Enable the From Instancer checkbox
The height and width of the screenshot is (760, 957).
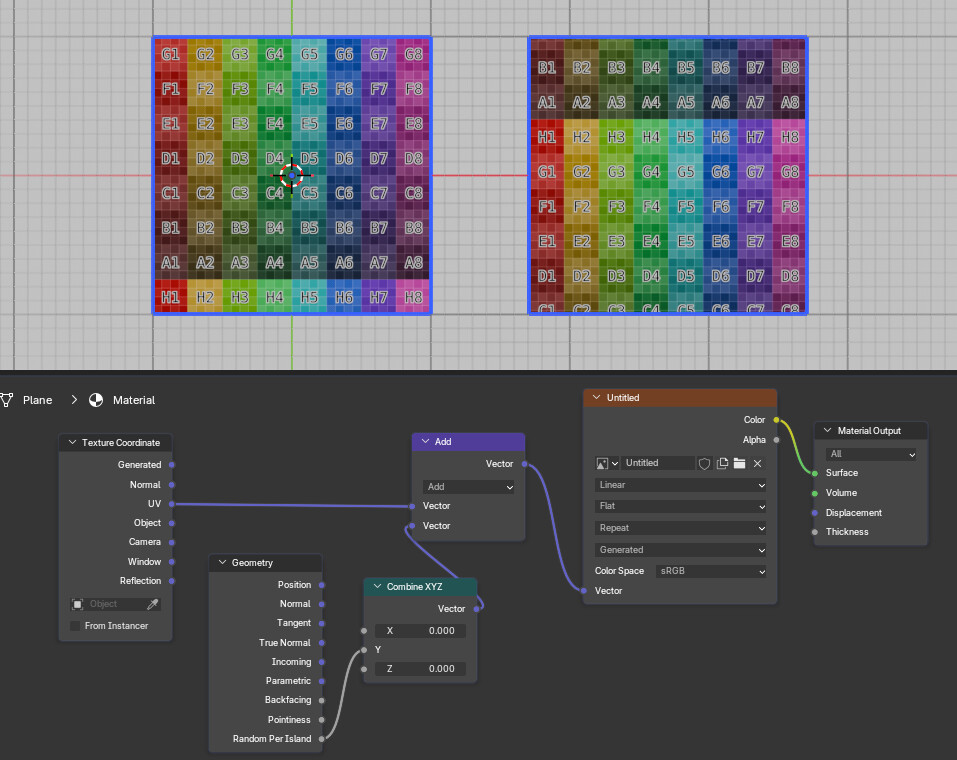pos(75,626)
